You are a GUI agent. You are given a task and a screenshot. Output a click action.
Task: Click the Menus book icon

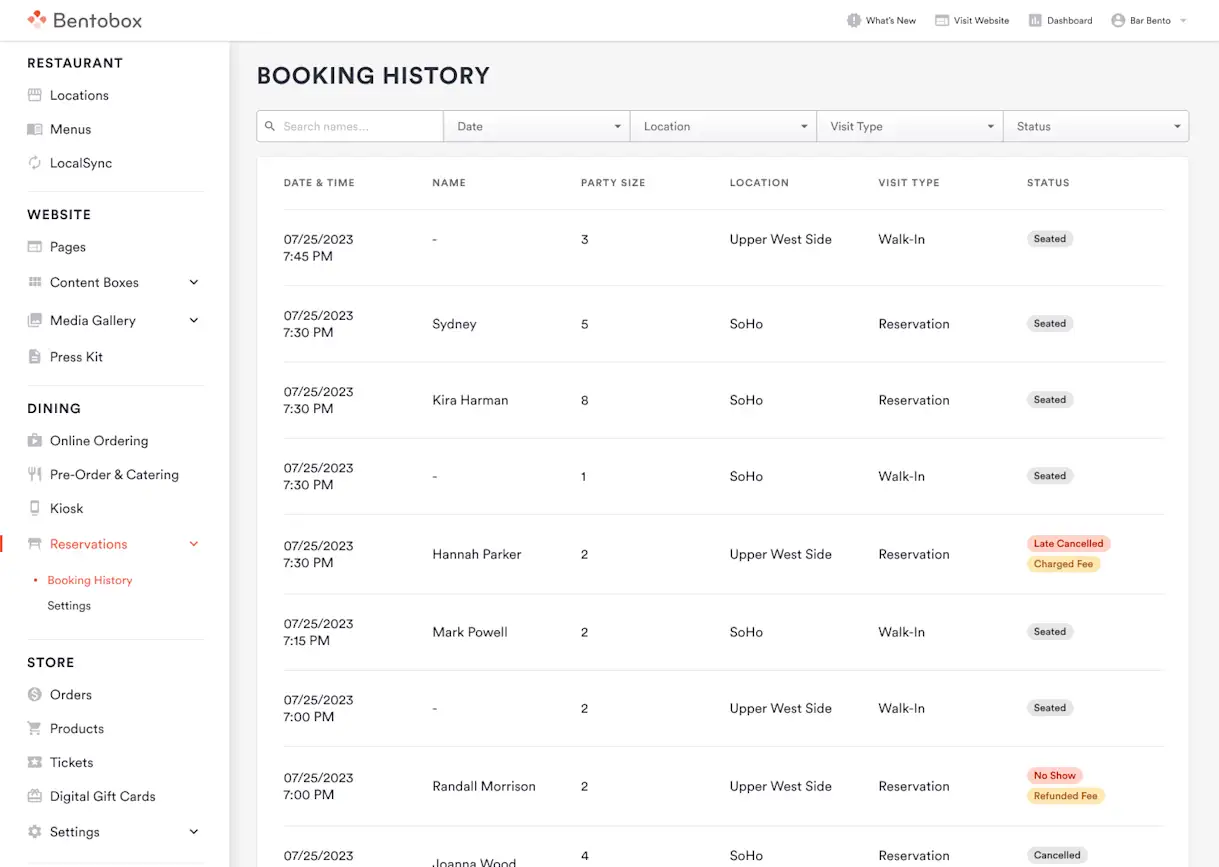point(35,129)
